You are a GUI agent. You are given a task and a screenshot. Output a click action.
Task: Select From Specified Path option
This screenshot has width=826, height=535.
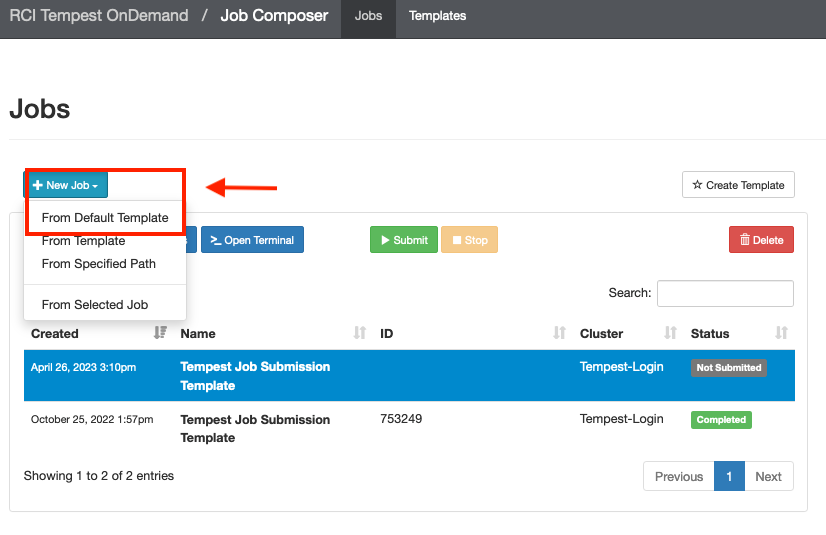(99, 264)
